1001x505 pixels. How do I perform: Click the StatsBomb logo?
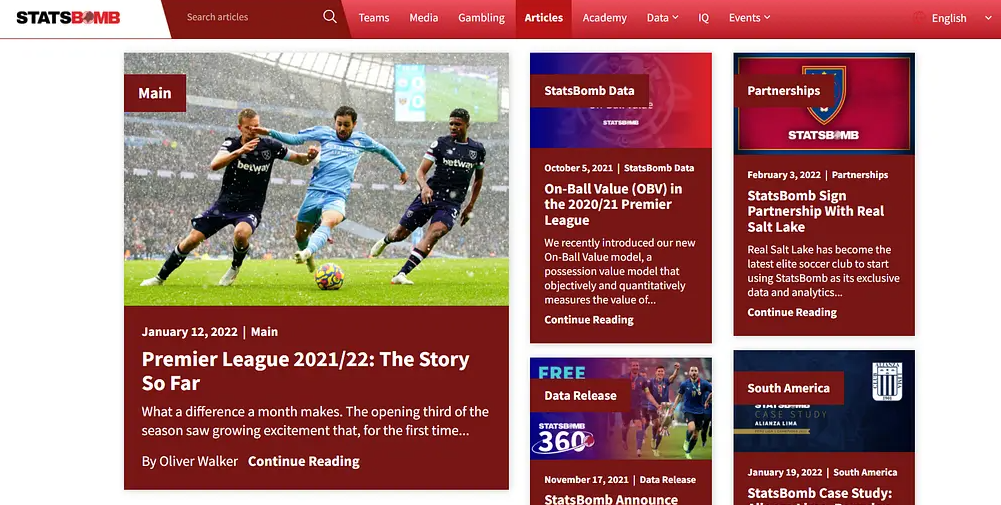pyautogui.click(x=68, y=18)
